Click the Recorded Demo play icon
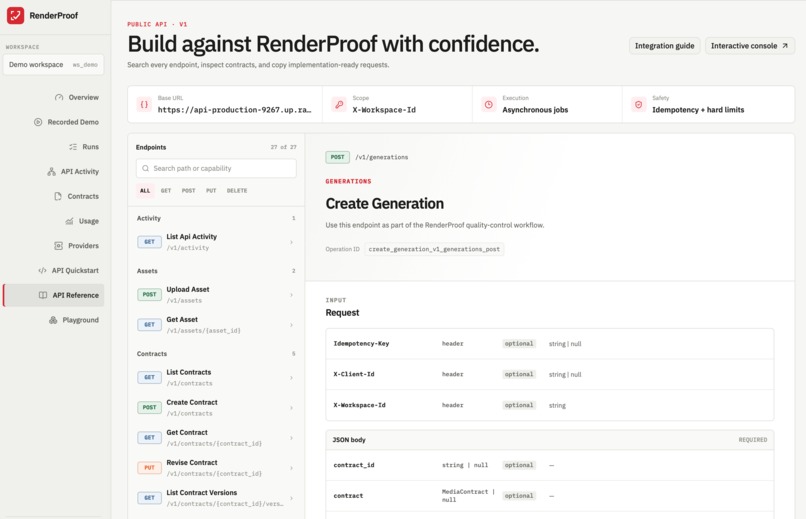The width and height of the screenshot is (806, 519). (x=38, y=122)
